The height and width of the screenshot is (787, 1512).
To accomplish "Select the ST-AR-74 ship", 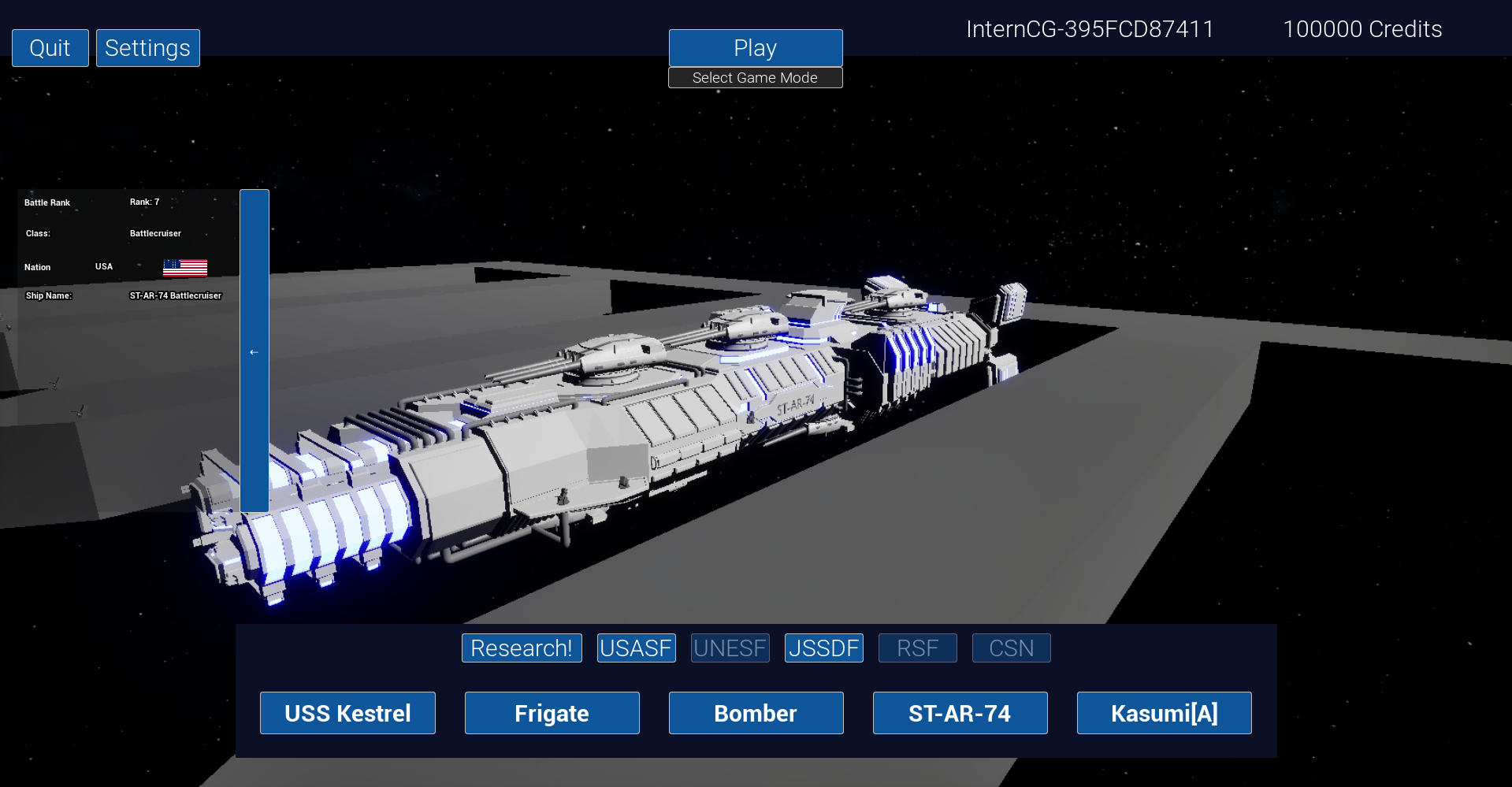I will coord(960,713).
